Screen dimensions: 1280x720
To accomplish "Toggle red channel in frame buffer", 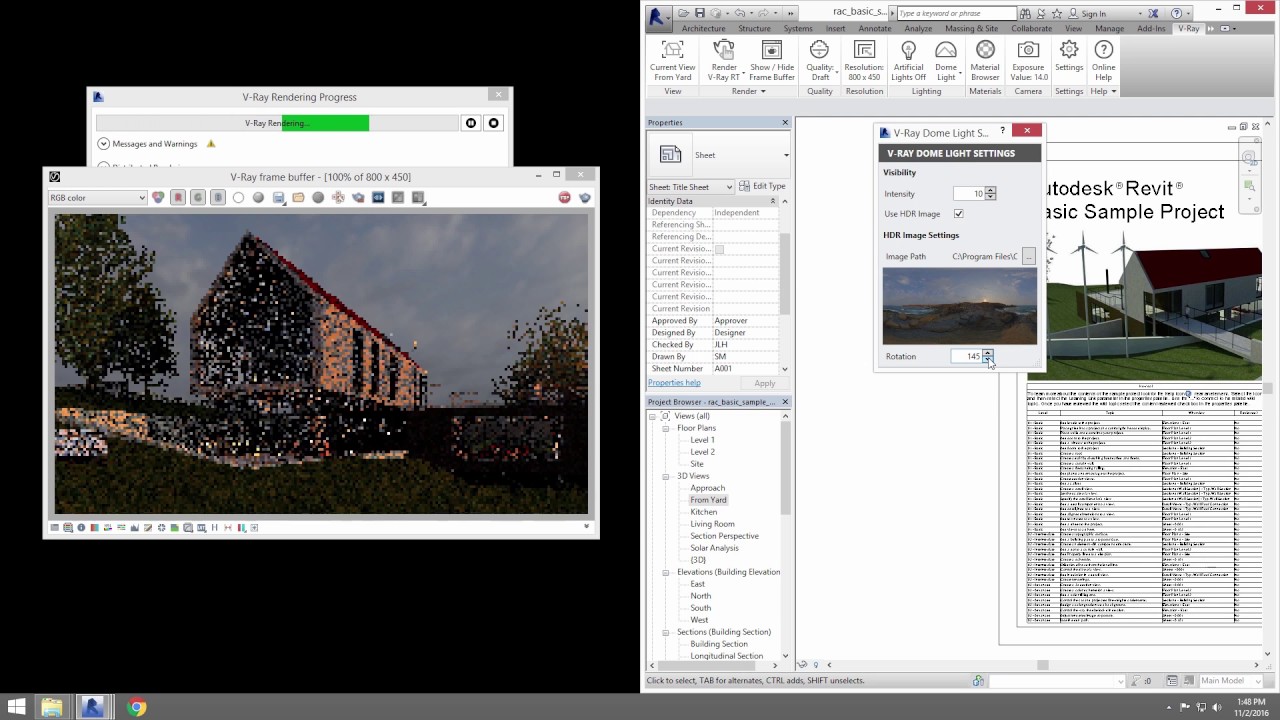I will point(178,198).
